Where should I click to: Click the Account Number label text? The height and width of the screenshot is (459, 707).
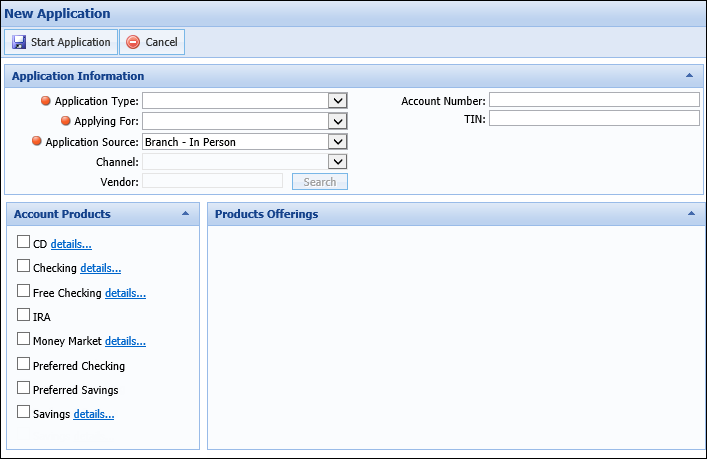tap(443, 101)
